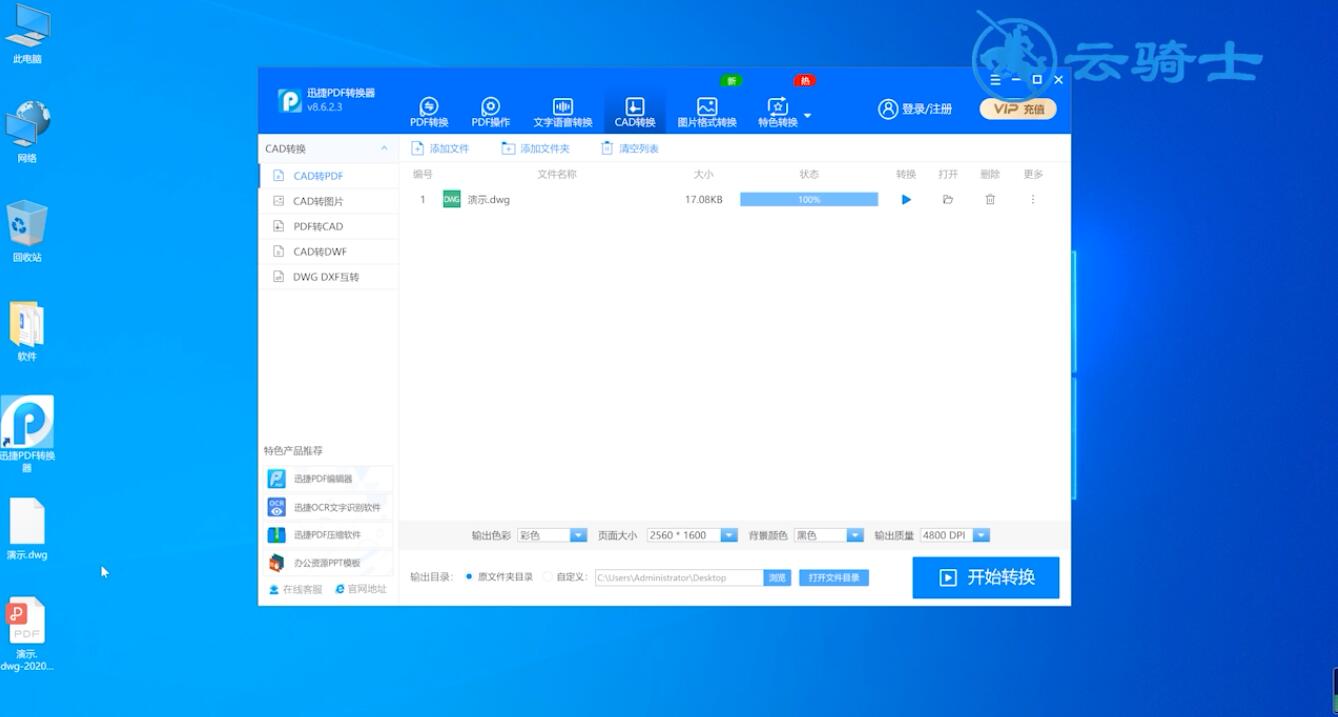The image size is (1338, 717).
Task: Expand the 特色转换 dropdown arrow
Action: (808, 116)
